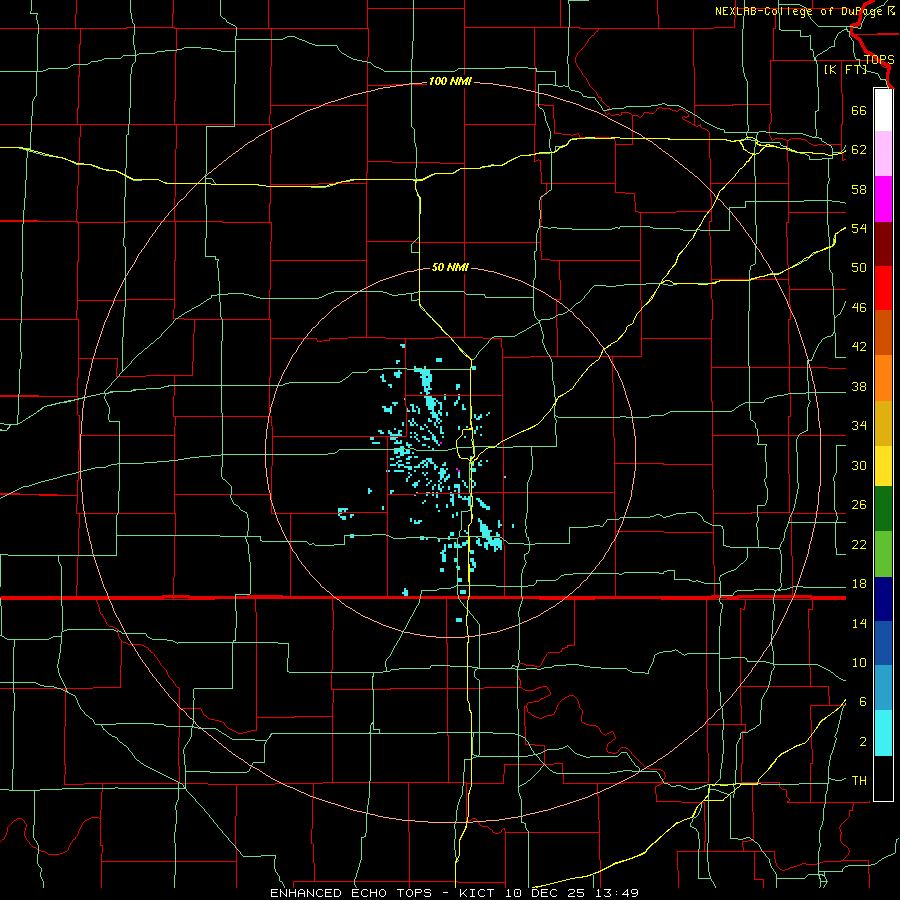Click the magenta color scale segment
Image resolution: width=900 pixels, height=900 pixels.
[x=883, y=199]
